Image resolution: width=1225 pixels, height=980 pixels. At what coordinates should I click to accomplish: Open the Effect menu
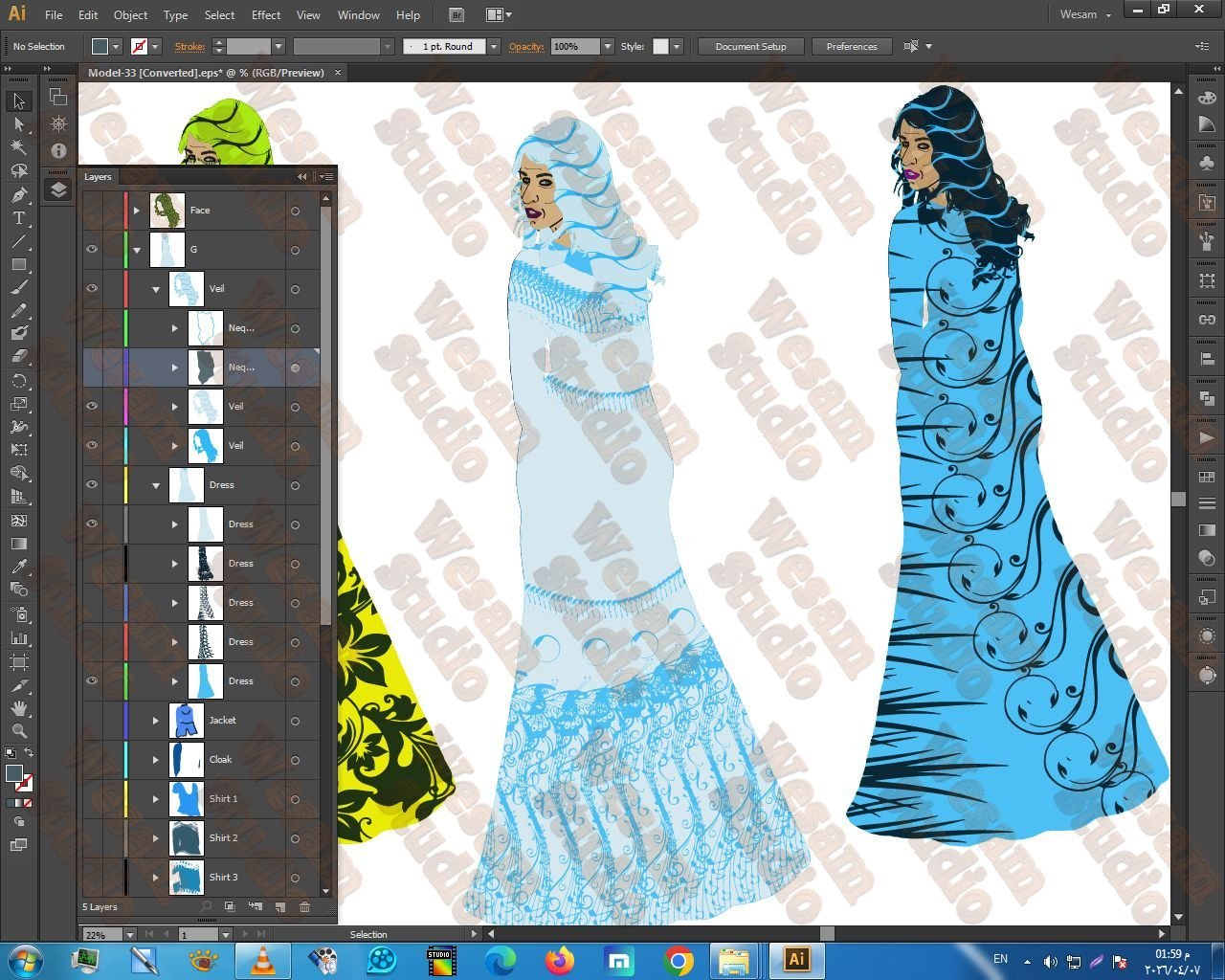tap(266, 15)
